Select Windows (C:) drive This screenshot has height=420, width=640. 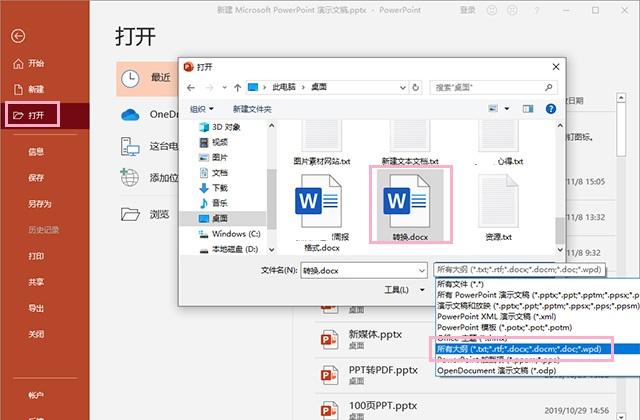pyautogui.click(x=231, y=234)
